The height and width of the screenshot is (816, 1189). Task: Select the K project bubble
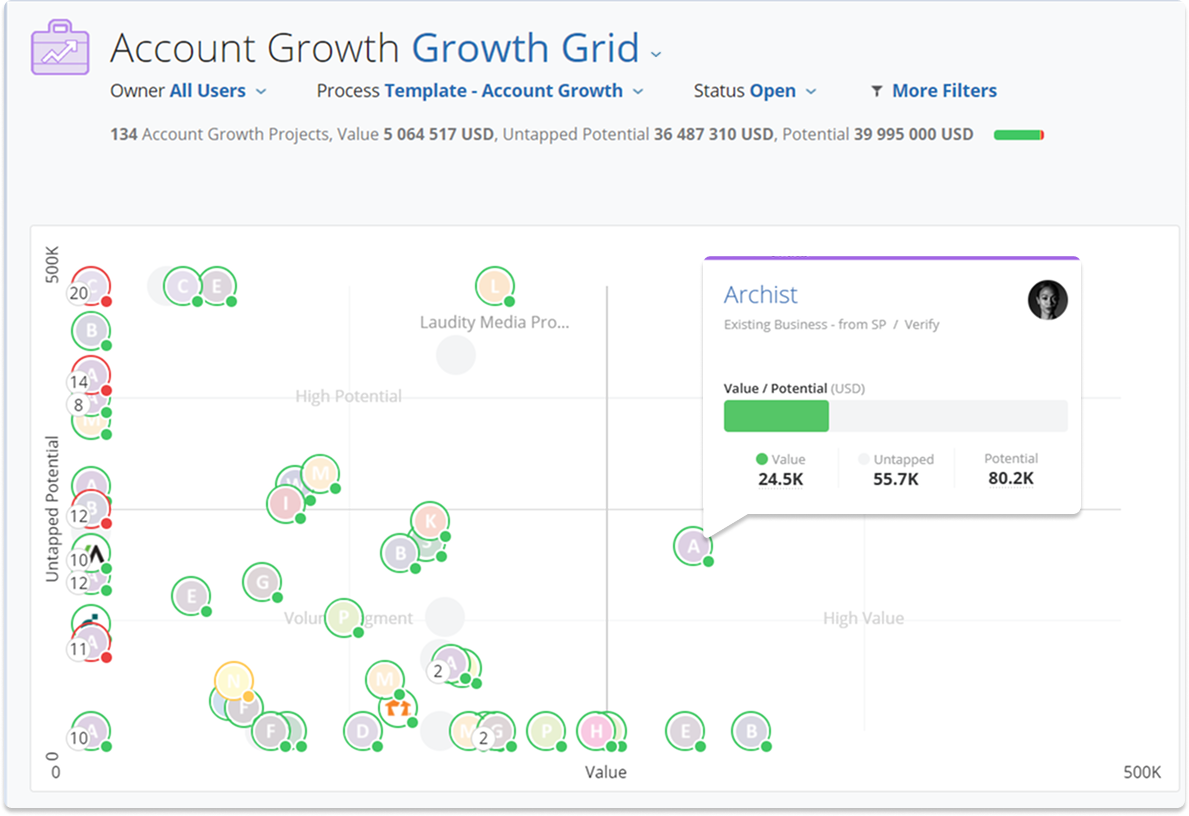431,520
